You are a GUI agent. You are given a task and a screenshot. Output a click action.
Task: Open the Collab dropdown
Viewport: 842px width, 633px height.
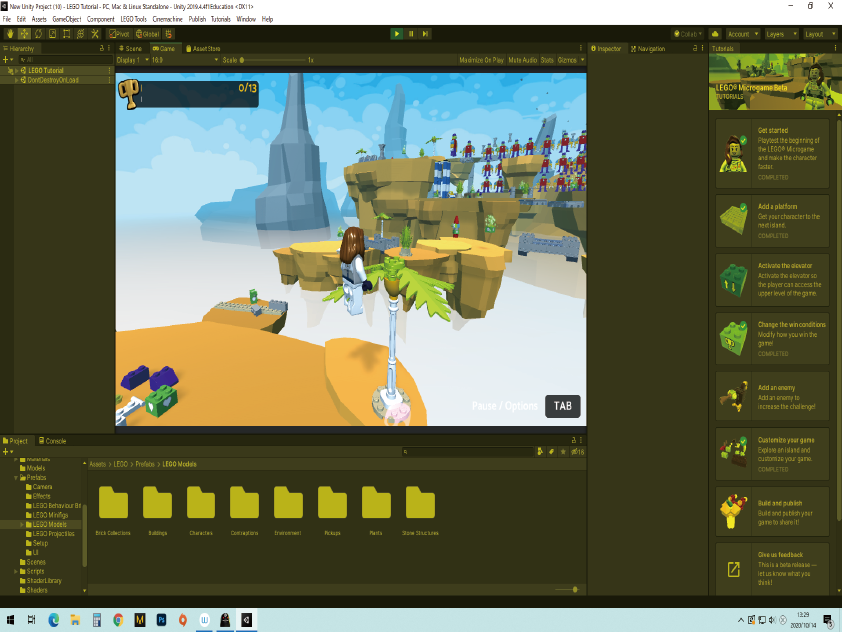click(x=687, y=34)
